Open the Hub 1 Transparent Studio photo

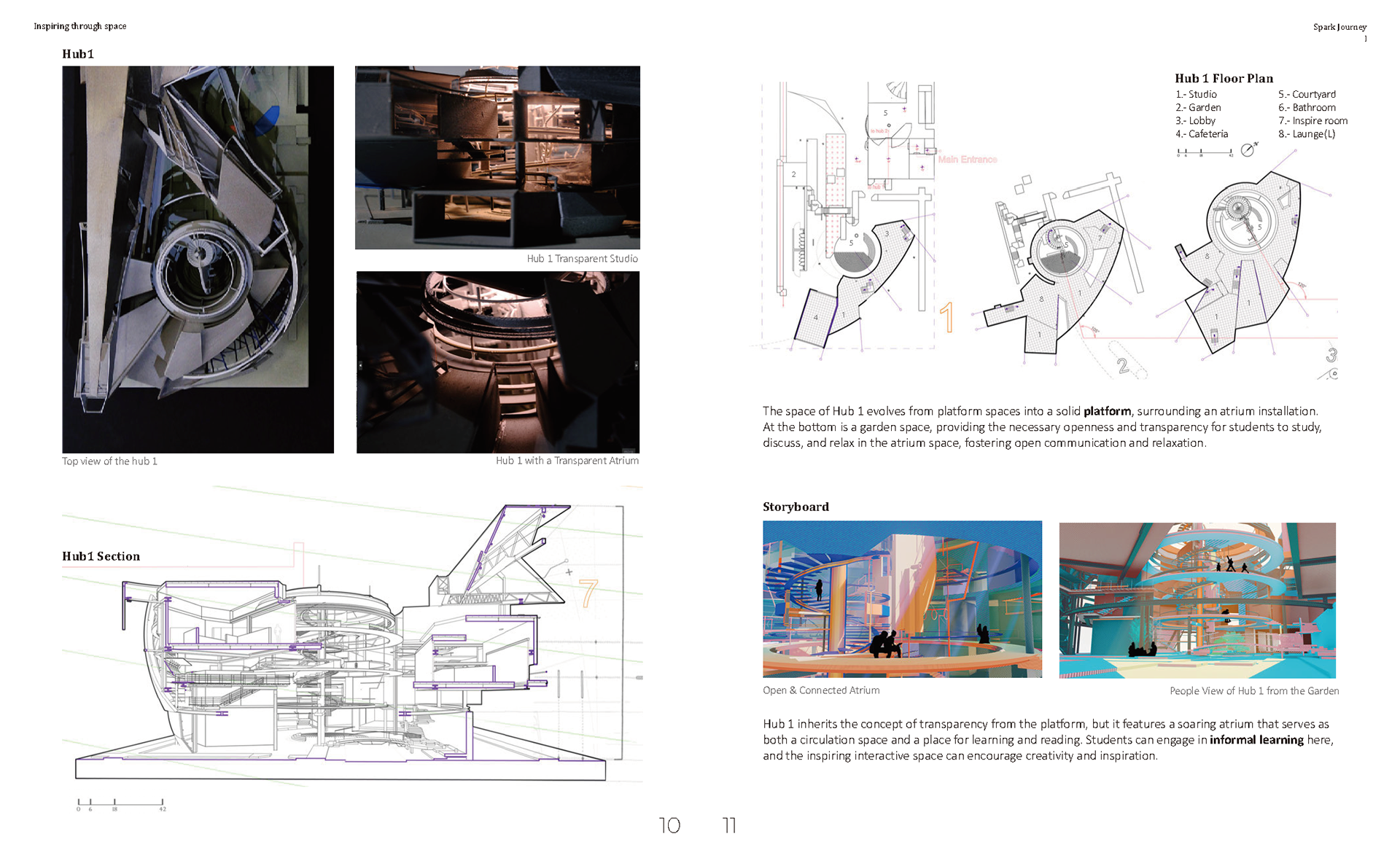pyautogui.click(x=497, y=157)
